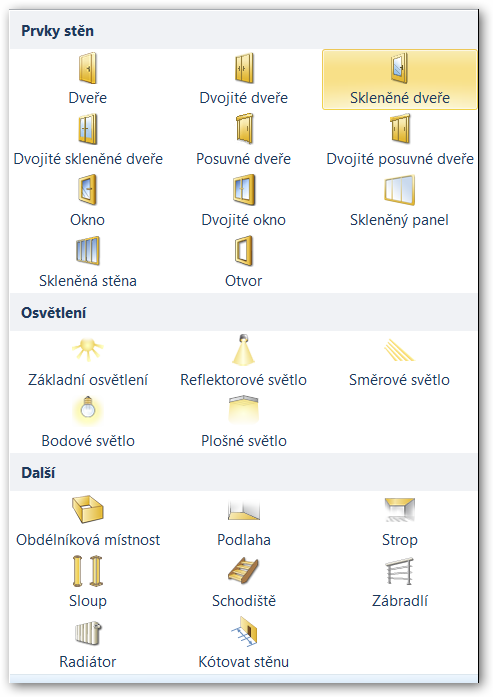Image resolution: width=493 pixels, height=697 pixels.
Task: Choose Plošné světlo area light
Action: pos(244,422)
